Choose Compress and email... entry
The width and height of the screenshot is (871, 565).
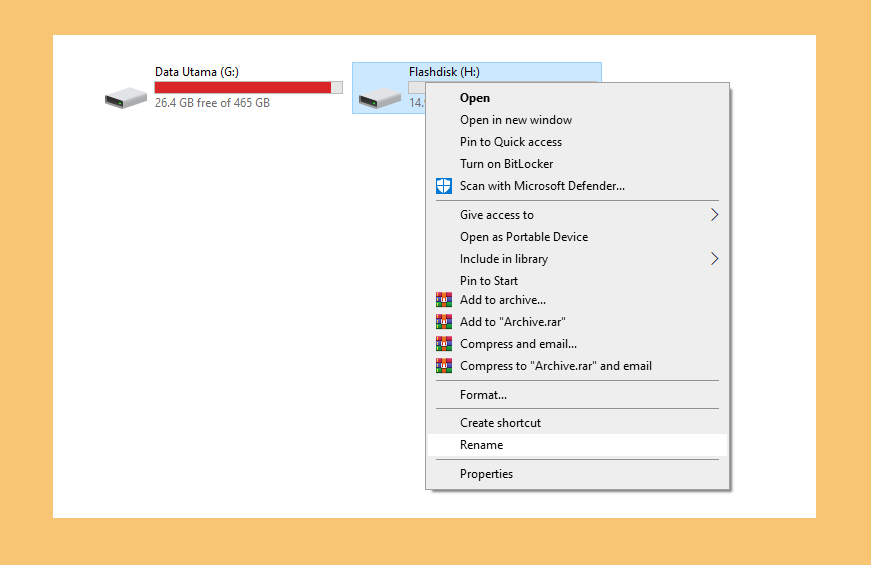point(577,344)
